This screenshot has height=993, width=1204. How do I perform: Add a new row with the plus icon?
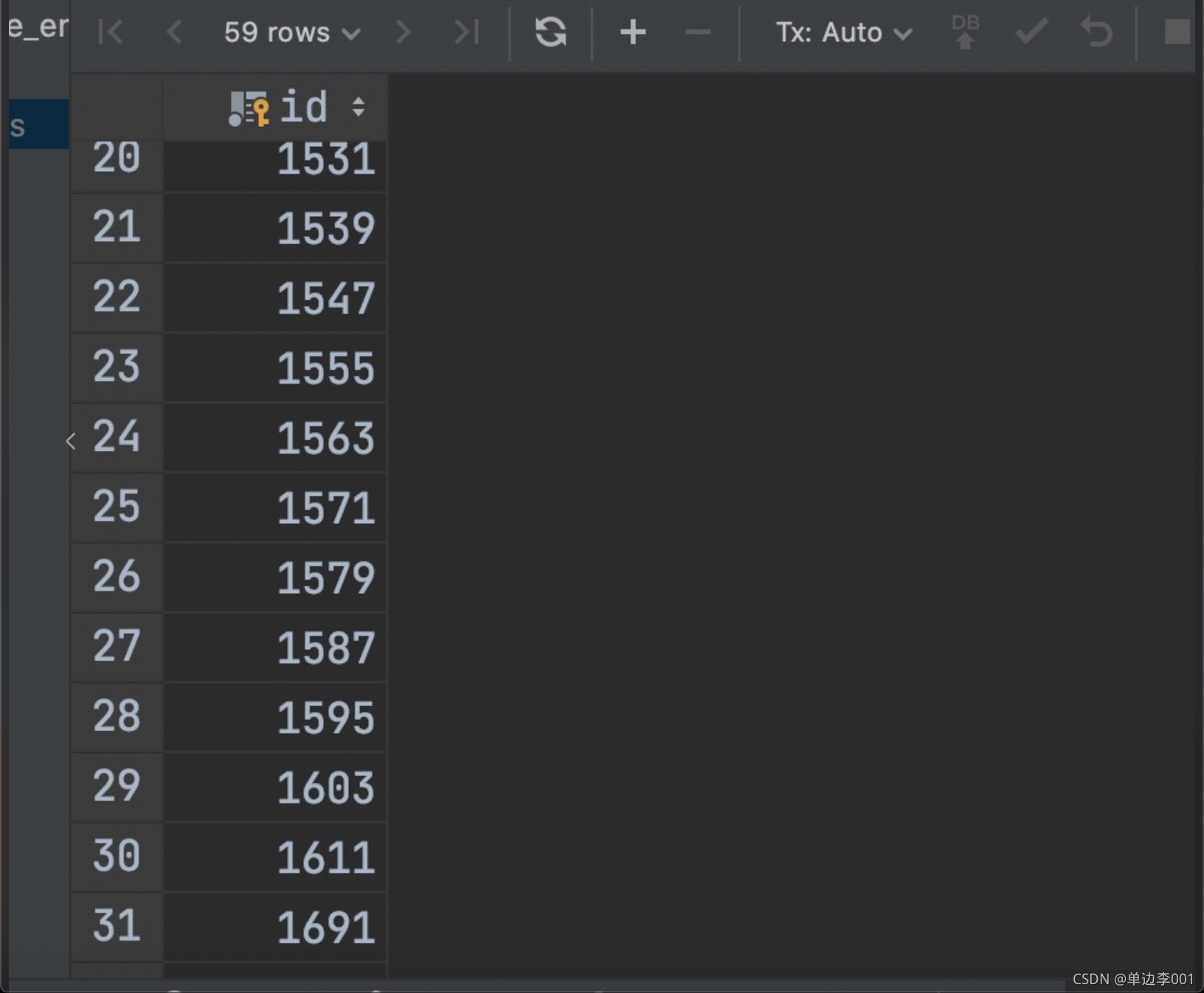(633, 32)
